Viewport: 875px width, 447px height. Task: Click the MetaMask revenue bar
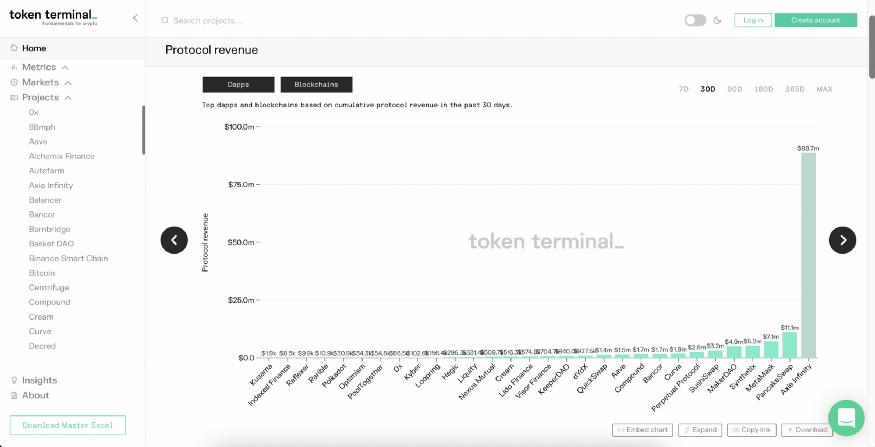coord(771,349)
